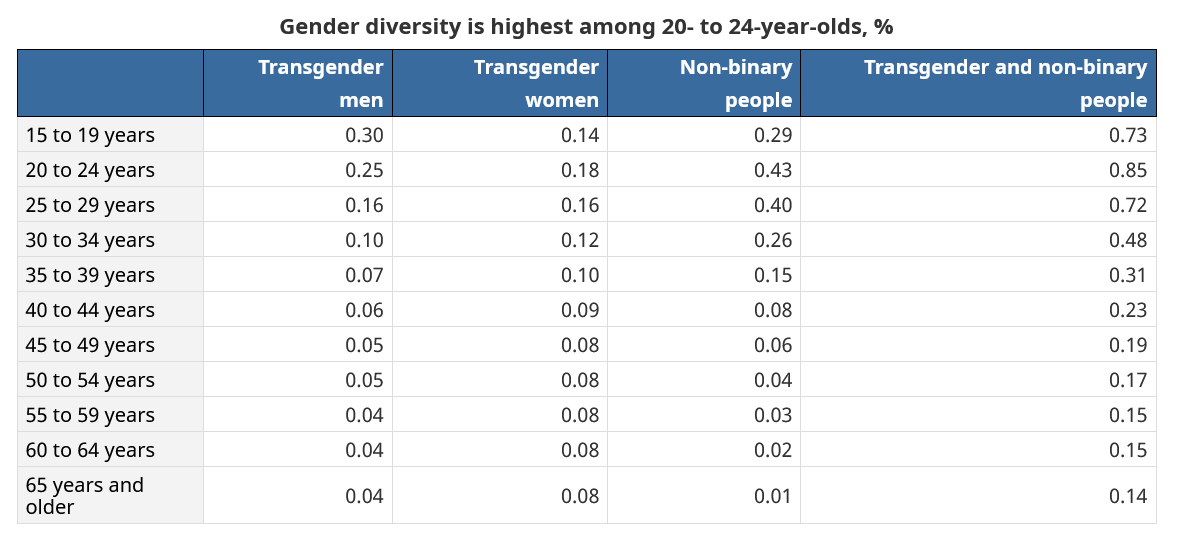Select the 0.48 cell in 30 to 34 row

point(1128,240)
